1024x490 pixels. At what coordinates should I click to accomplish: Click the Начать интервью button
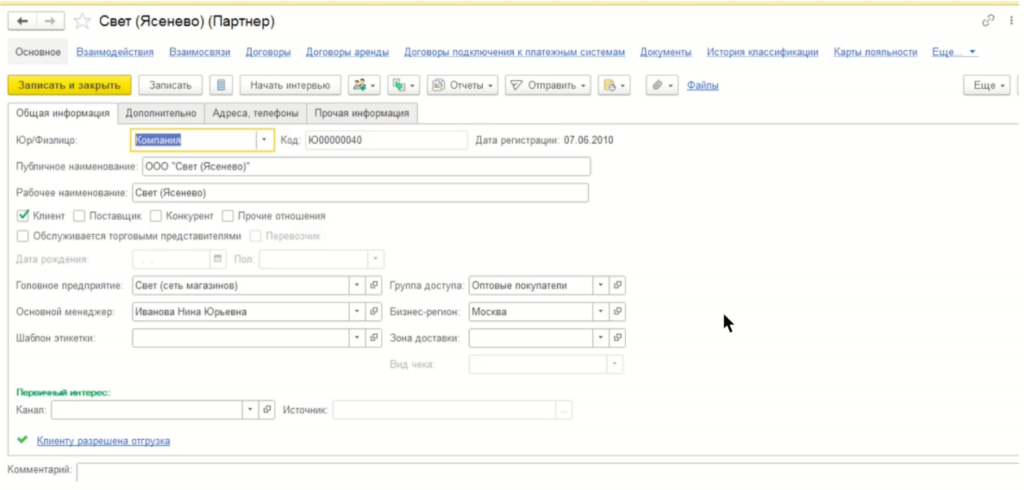click(x=291, y=85)
